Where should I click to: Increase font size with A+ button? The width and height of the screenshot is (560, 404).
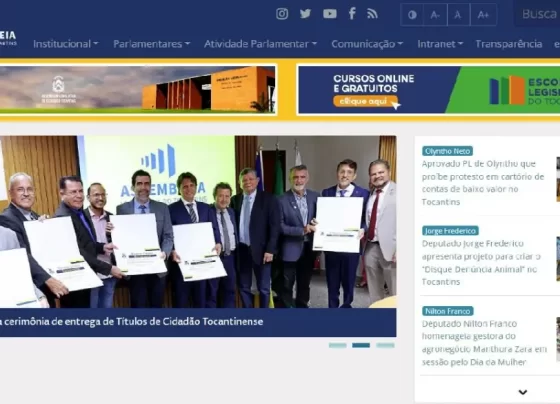483,15
